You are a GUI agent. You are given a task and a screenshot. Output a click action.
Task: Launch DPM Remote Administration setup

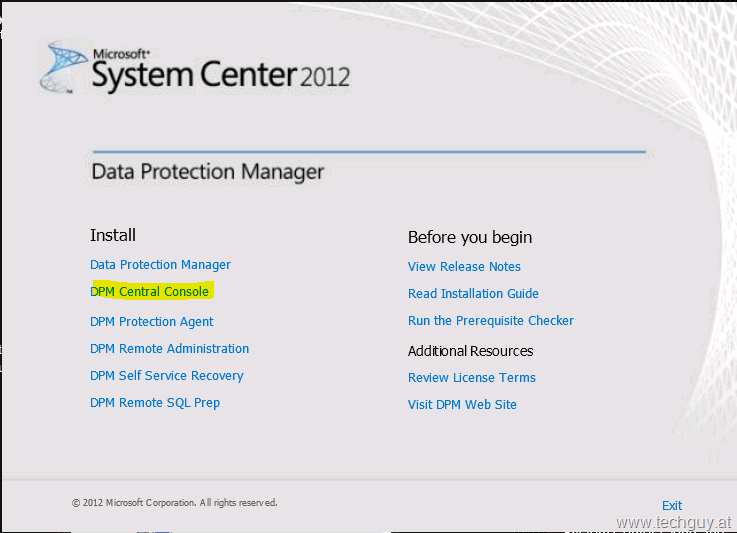pyautogui.click(x=169, y=349)
